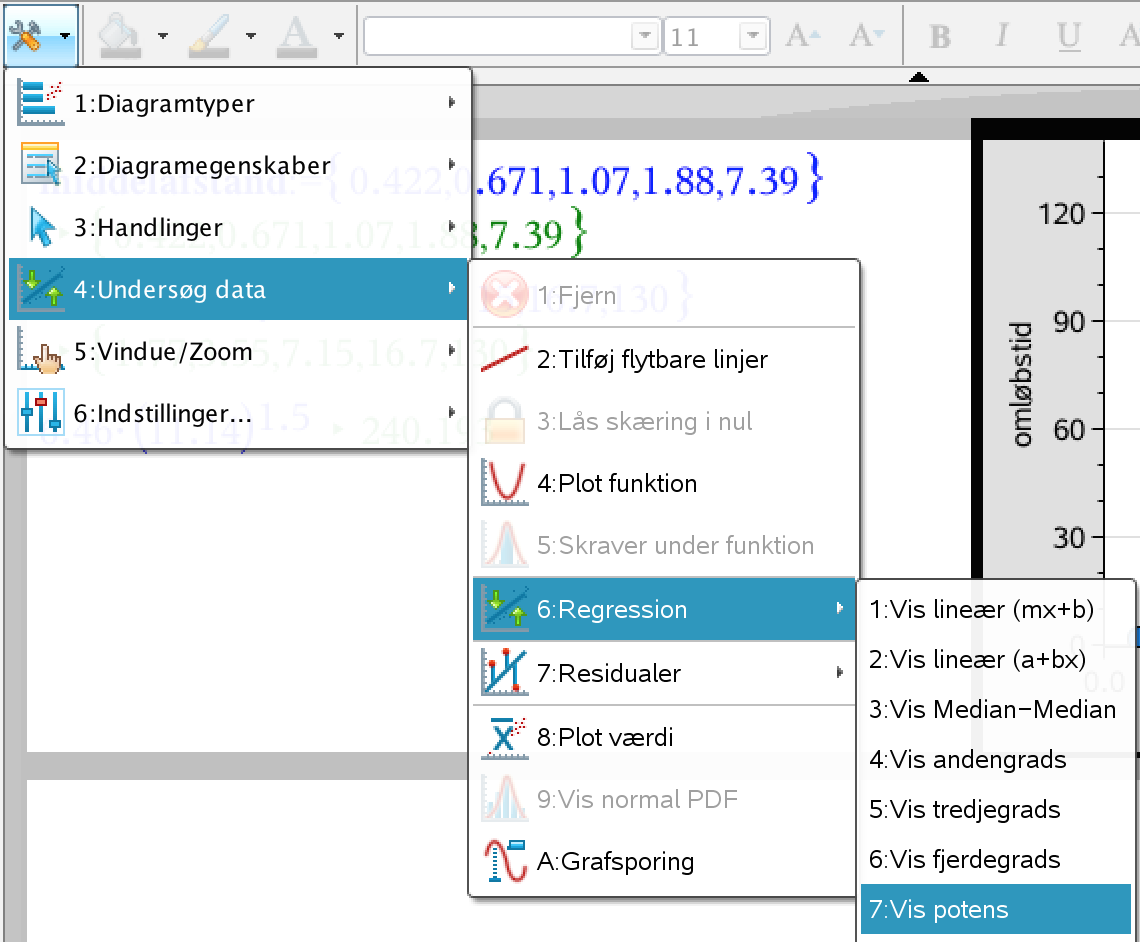Open the line color dropdown arrow
The image size is (1140, 942).
click(x=251, y=36)
